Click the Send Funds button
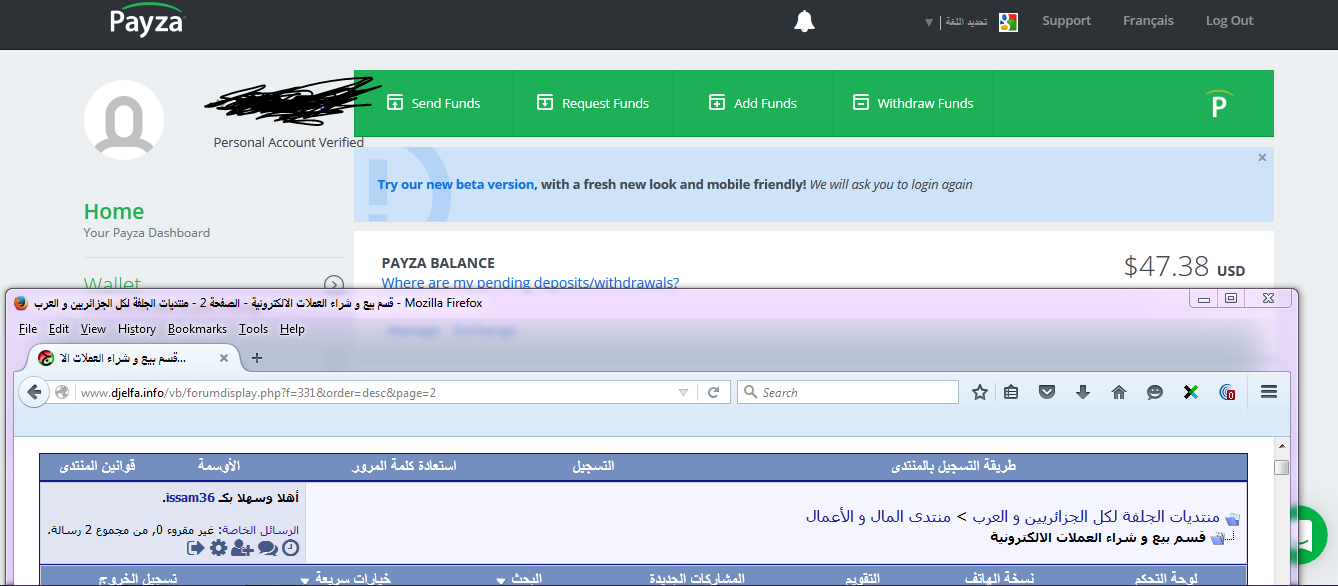Screen dimensions: 1338x586 point(434,103)
